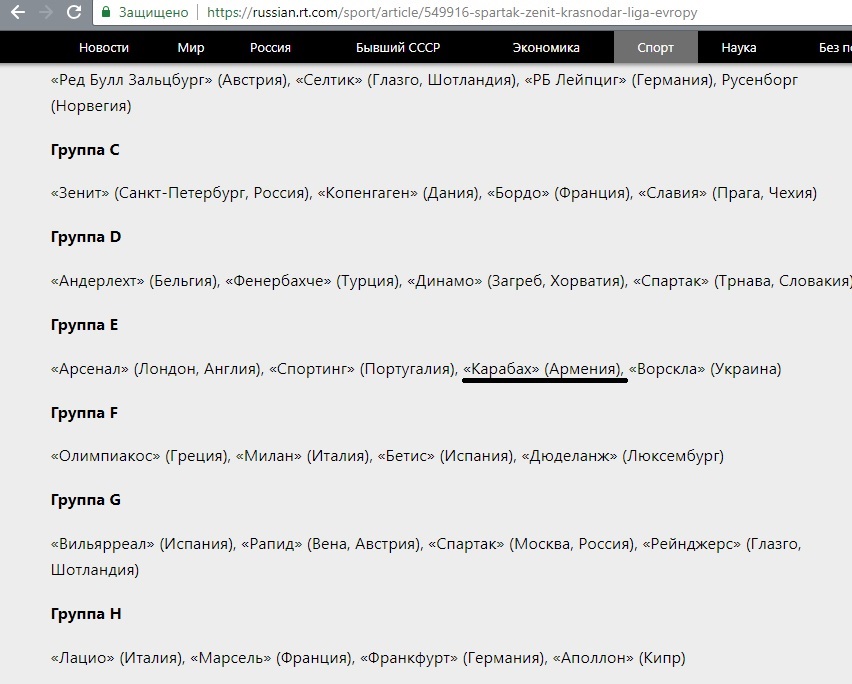
Task: Click the text «Спартак» (Москва, Россия)
Action: (531, 544)
